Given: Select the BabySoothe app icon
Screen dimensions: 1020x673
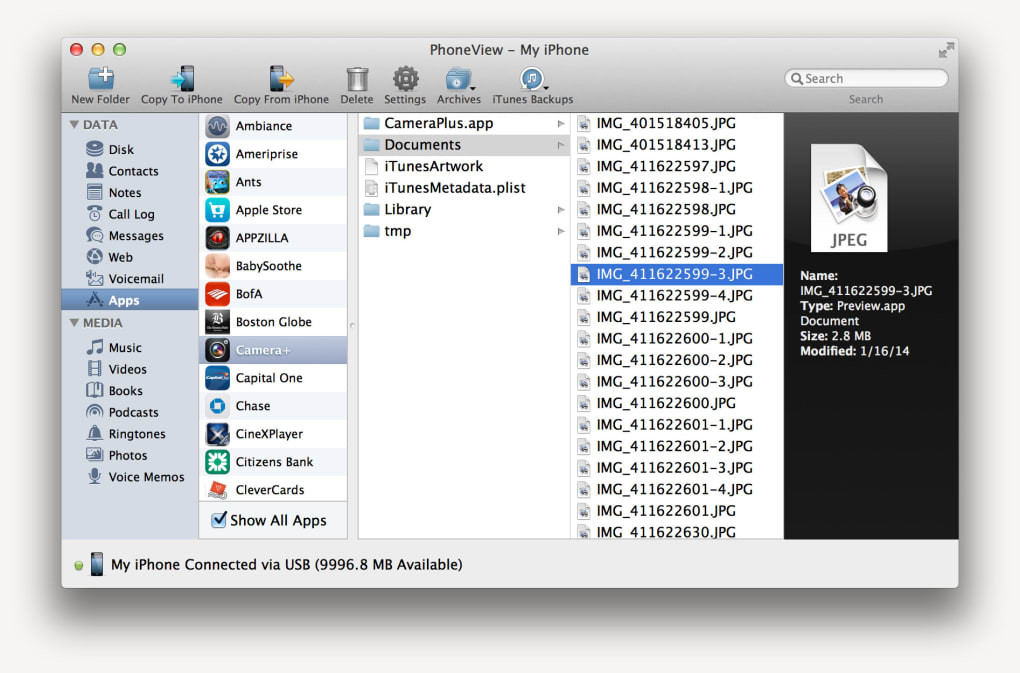Looking at the screenshot, I should point(217,266).
